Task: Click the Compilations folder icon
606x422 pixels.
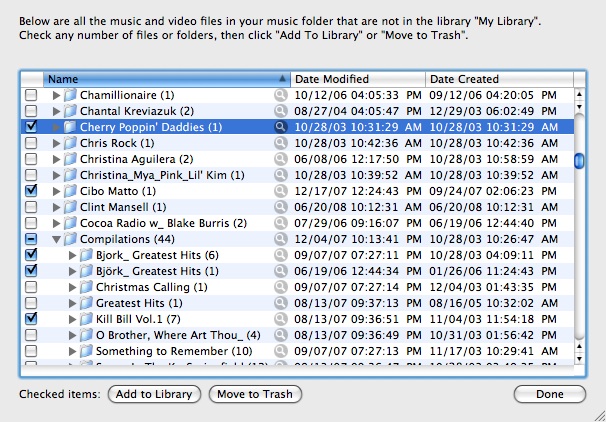Action: pos(70,239)
